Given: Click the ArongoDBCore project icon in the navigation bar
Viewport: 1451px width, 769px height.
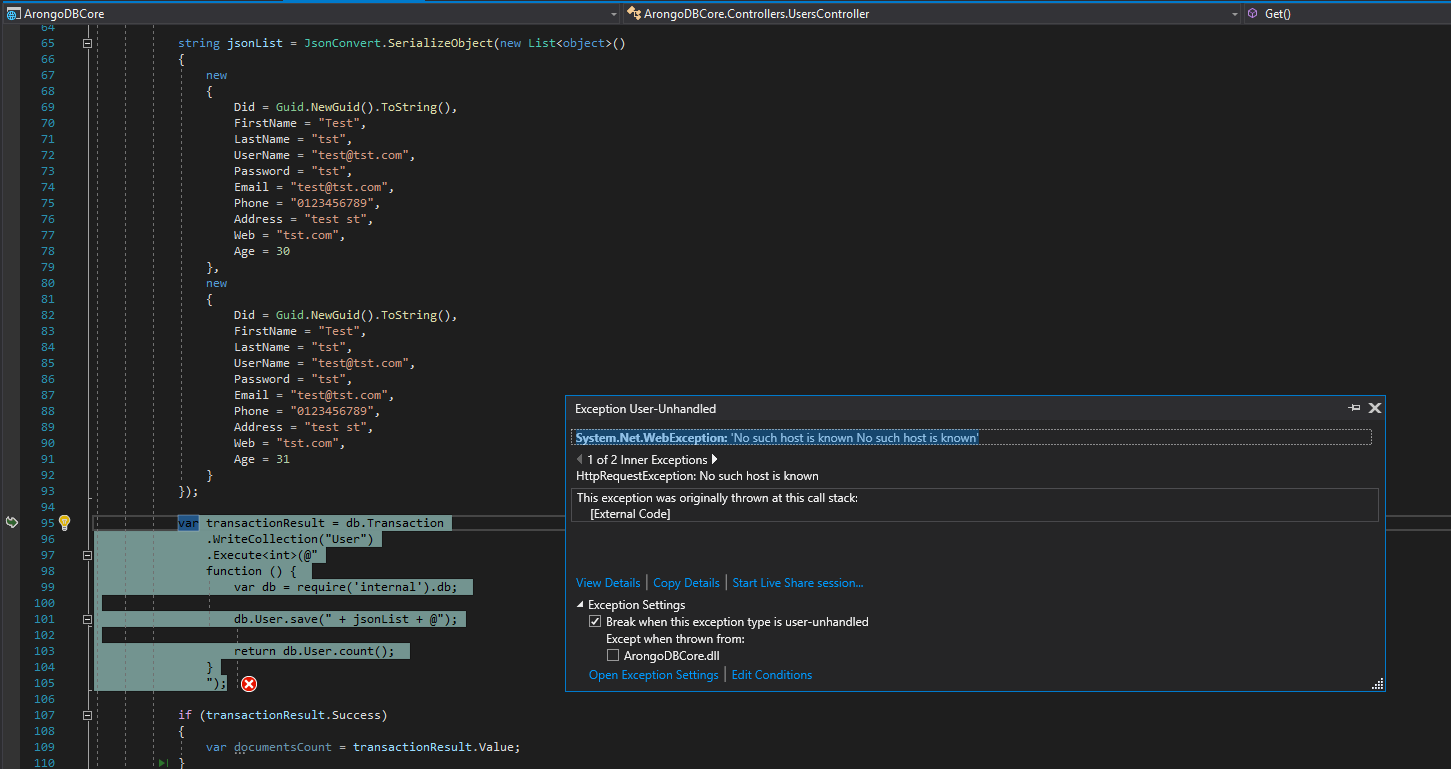Looking at the screenshot, I should (x=13, y=14).
